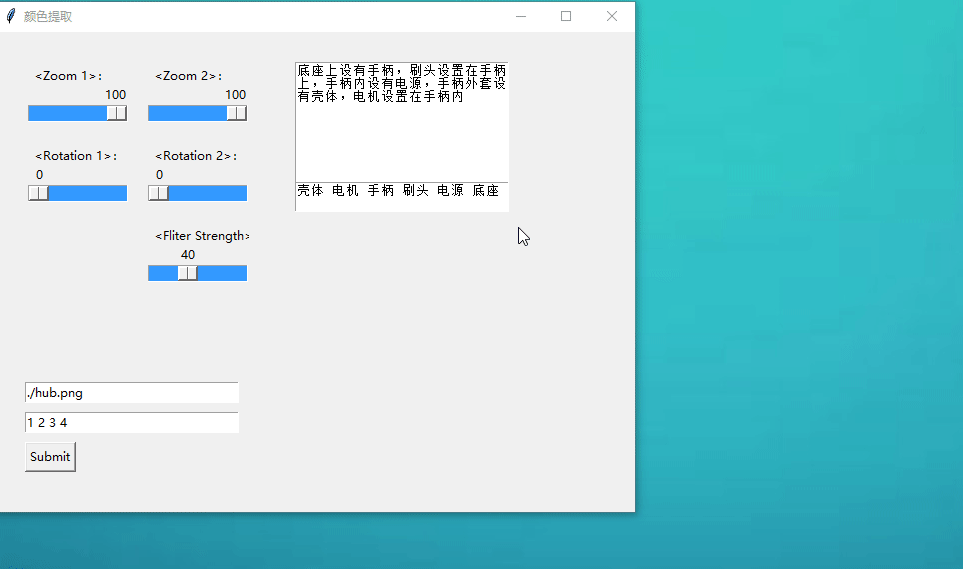Minimize the 颜色提取 window
963x569 pixels.
pos(520,16)
